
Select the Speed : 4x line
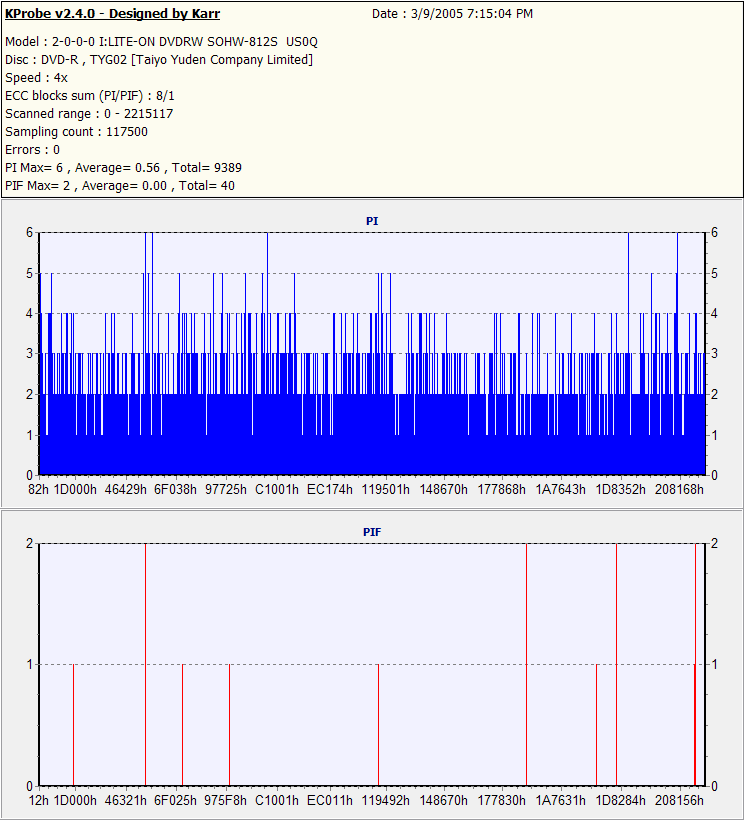click(x=37, y=78)
